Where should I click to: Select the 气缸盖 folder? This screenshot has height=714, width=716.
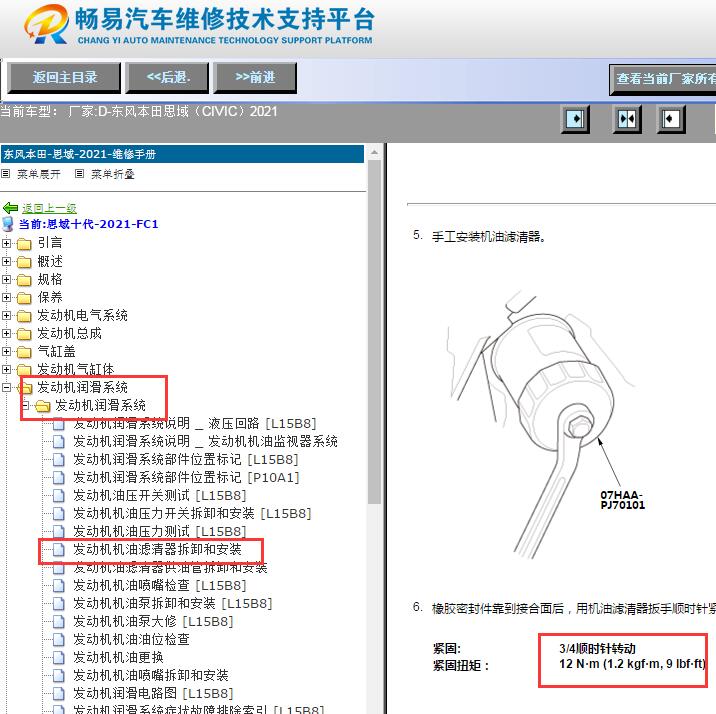tap(56, 351)
